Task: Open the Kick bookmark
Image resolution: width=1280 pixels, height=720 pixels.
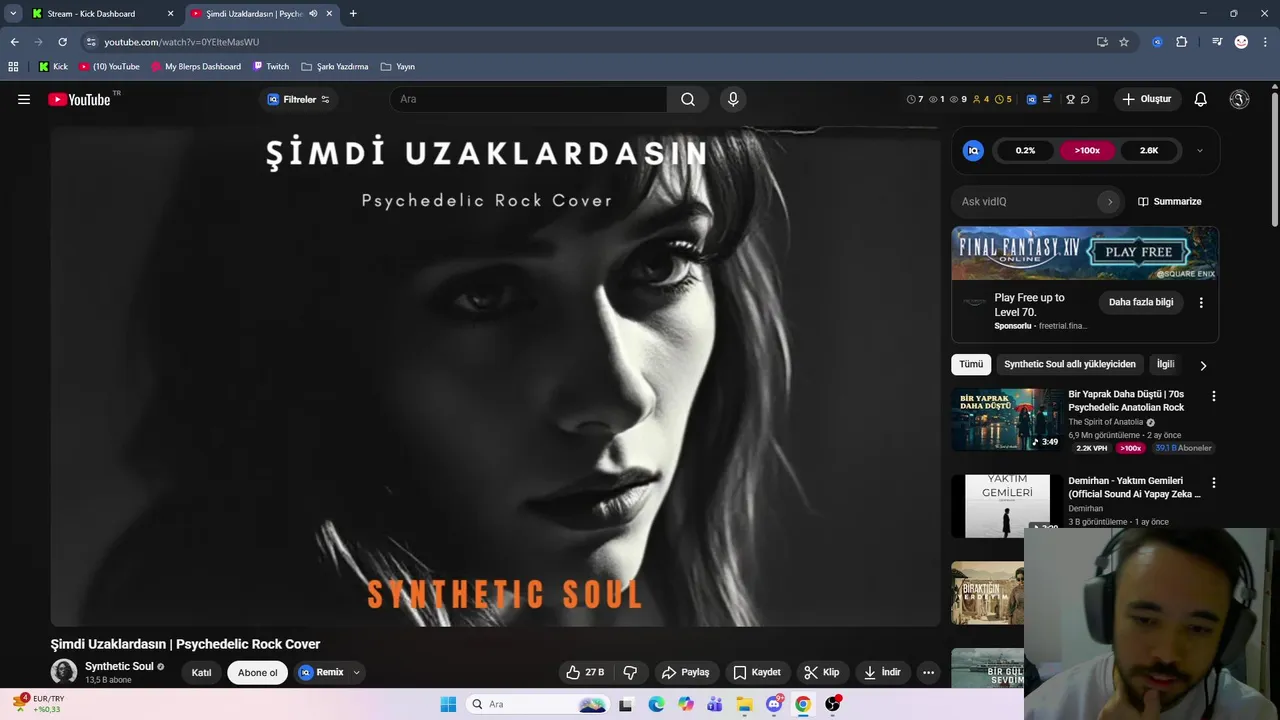Action: coord(54,67)
